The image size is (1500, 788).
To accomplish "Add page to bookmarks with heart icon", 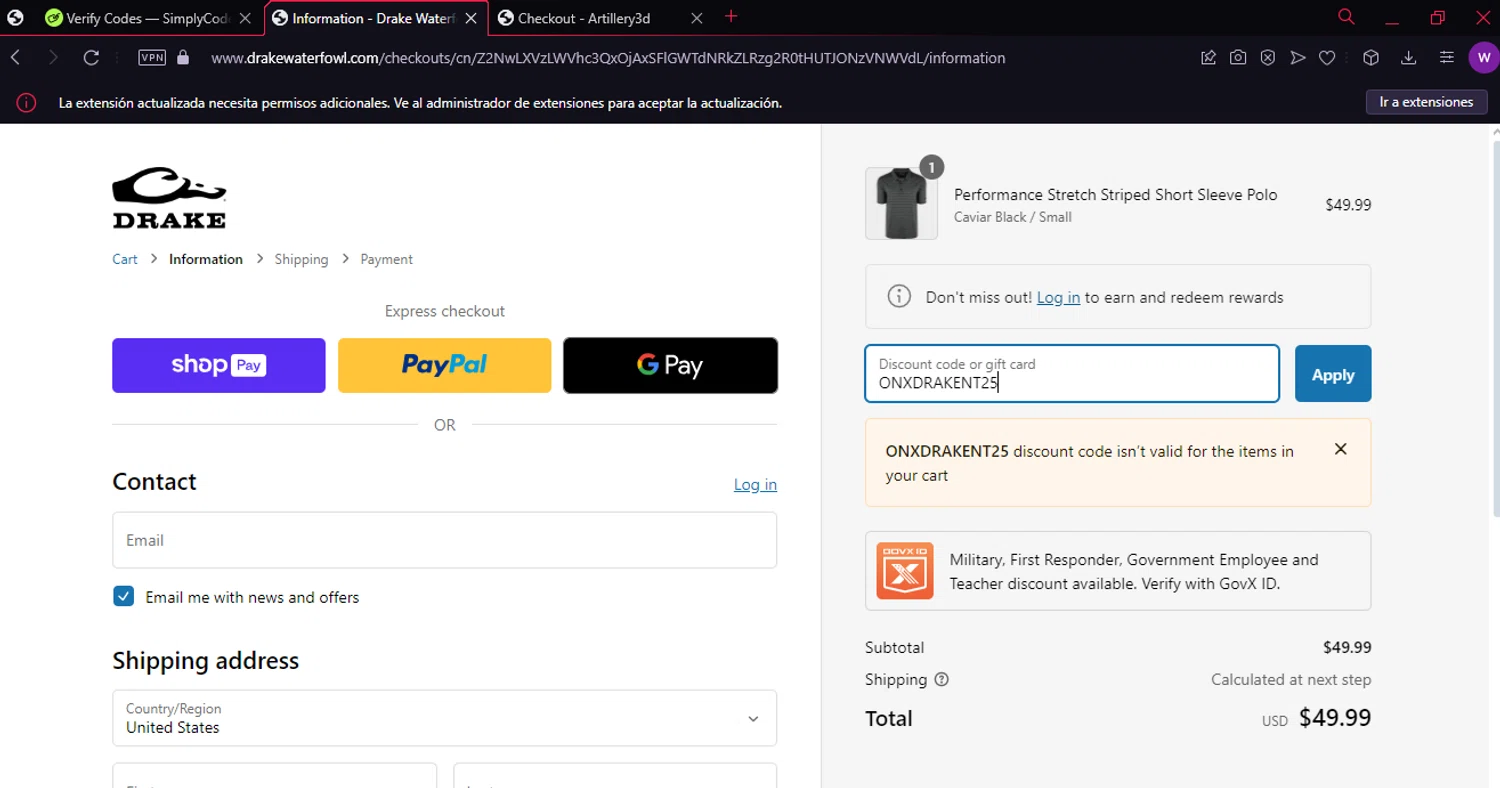I will [x=1327, y=58].
